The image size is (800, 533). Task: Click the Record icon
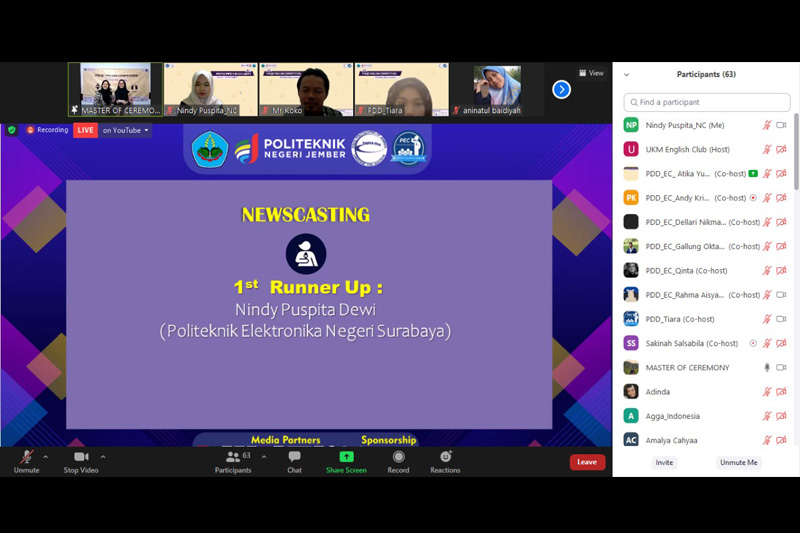click(398, 456)
